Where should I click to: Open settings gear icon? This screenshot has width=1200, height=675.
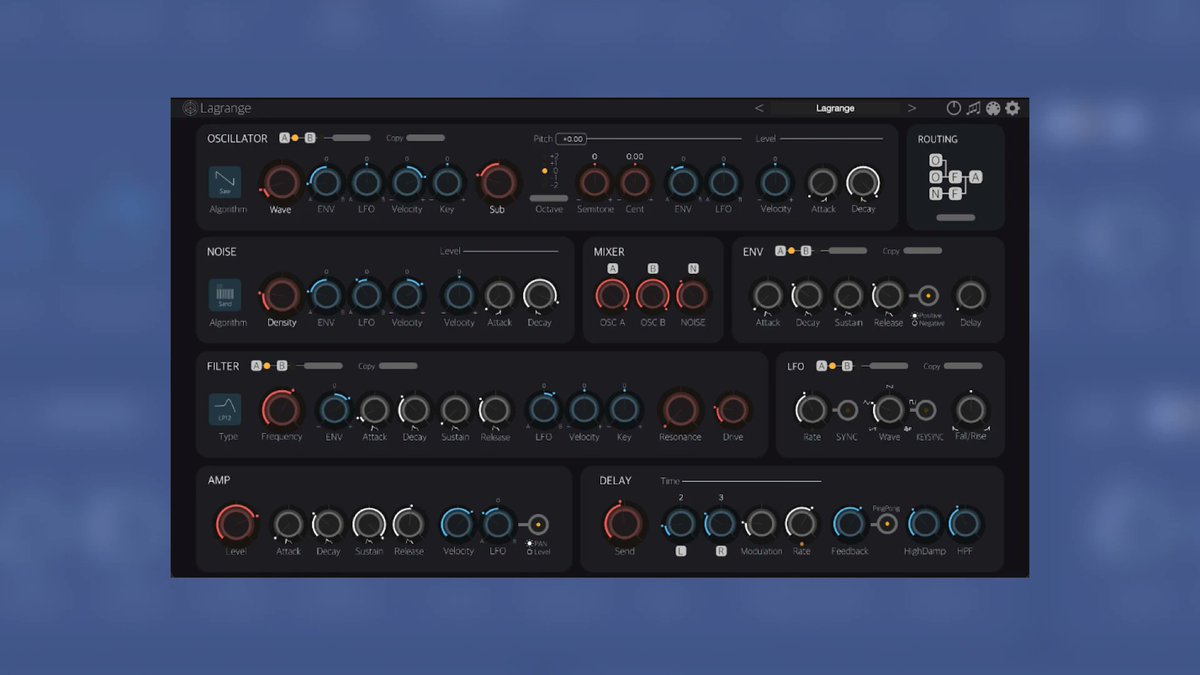click(x=1013, y=108)
